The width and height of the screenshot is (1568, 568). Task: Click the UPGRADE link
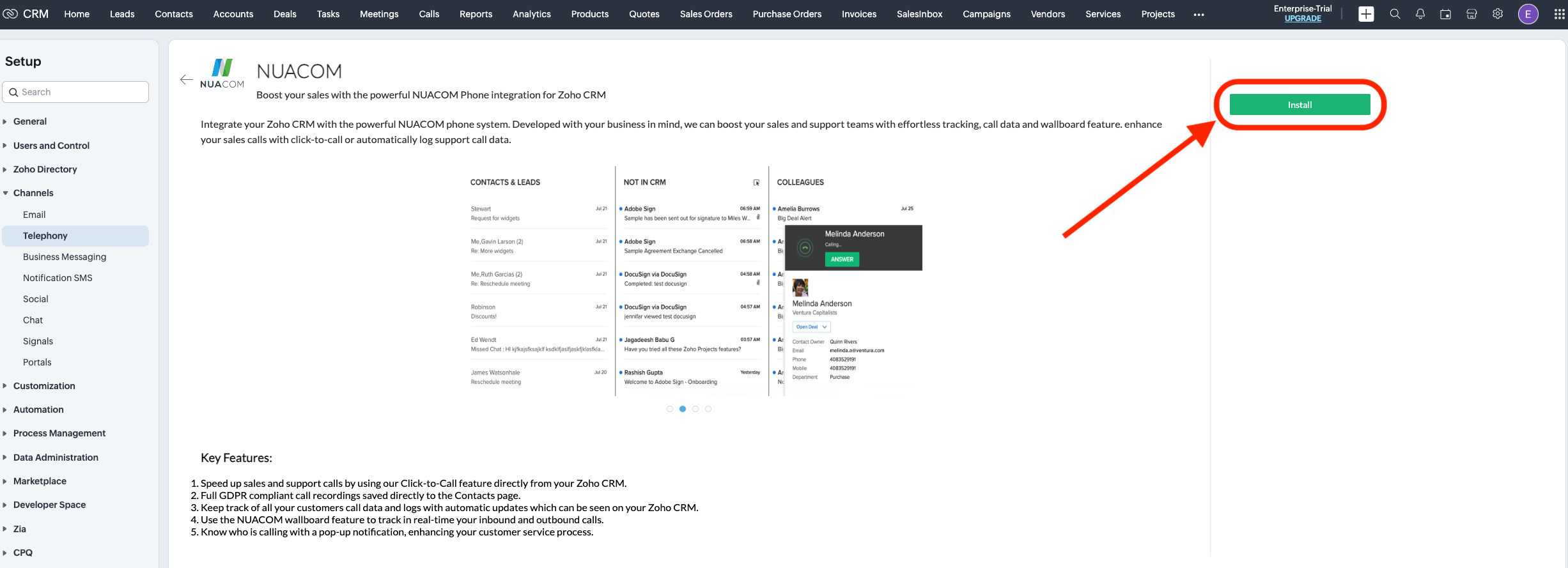(x=1303, y=19)
